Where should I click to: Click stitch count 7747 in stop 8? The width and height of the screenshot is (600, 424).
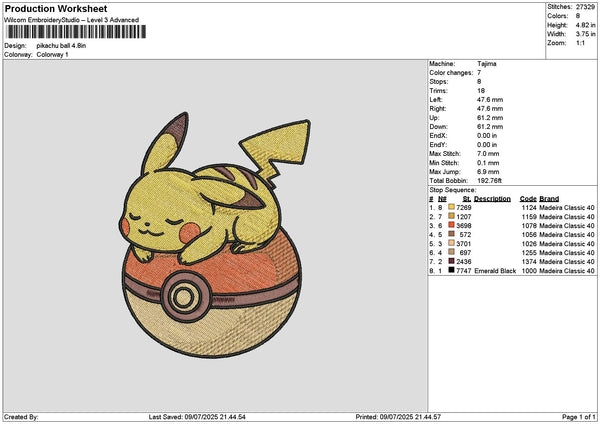(464, 271)
